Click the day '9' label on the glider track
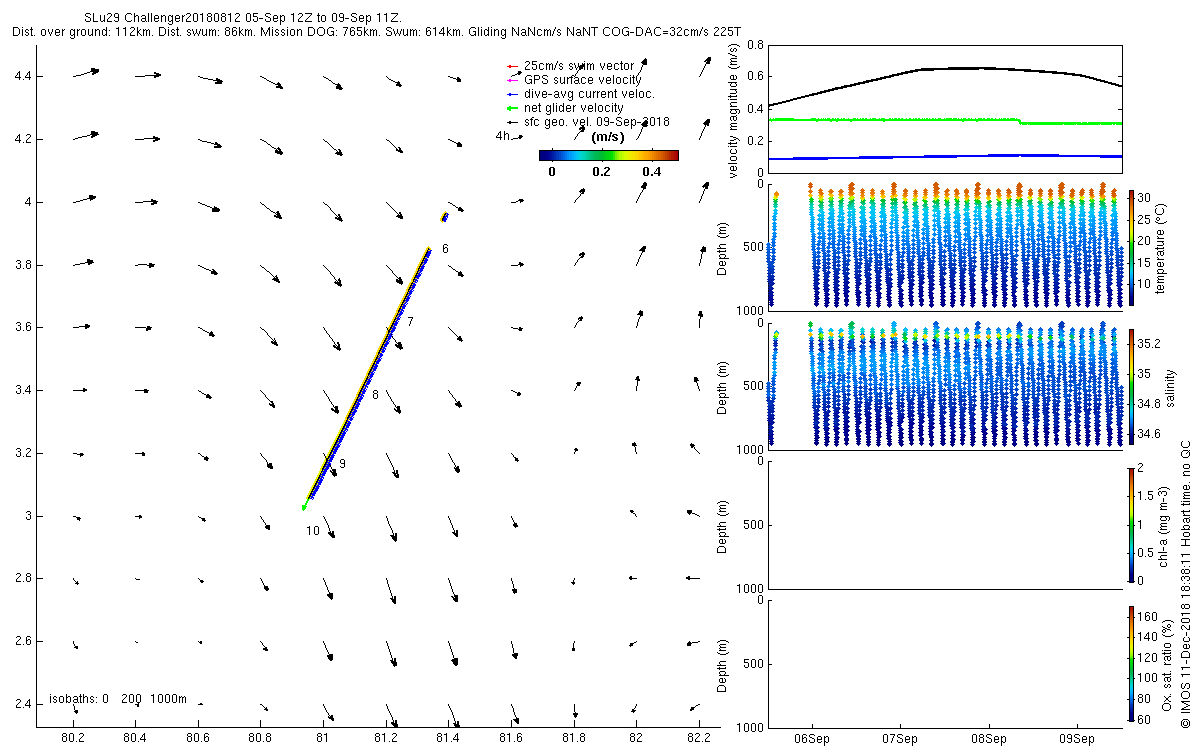 tap(342, 464)
